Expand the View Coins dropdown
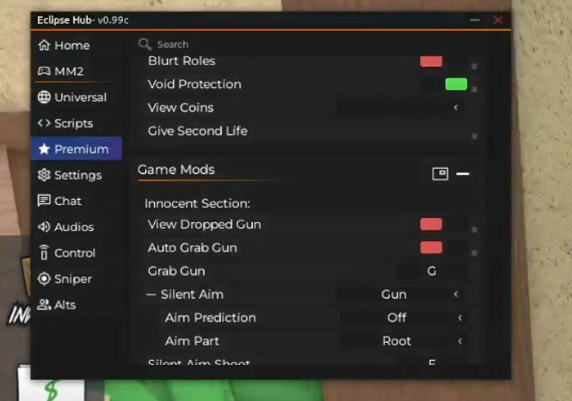572x401 pixels. 400,108
